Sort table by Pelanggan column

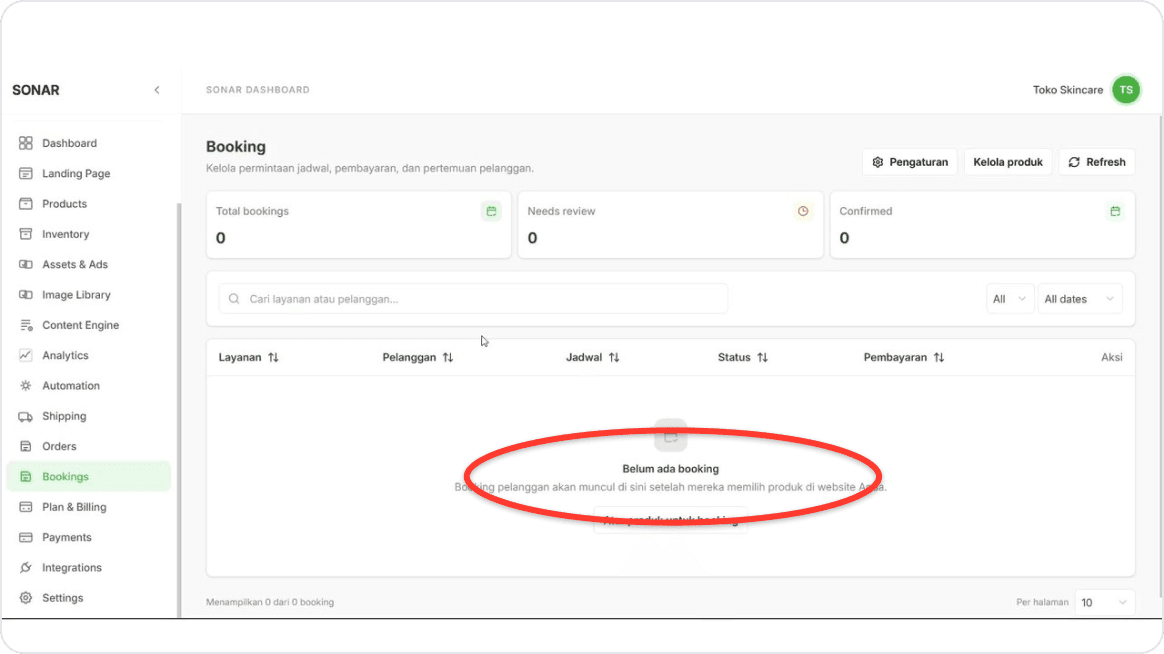[x=417, y=357]
